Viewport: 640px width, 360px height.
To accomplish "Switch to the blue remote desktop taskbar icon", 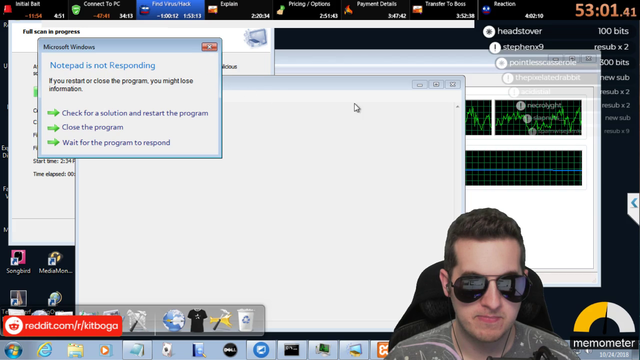I will pos(261,350).
